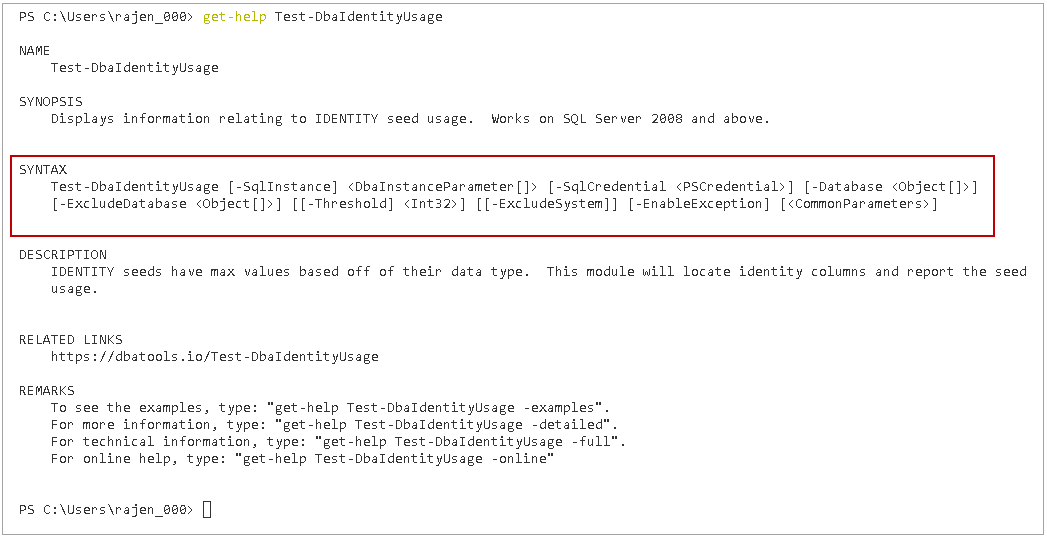
Task: Click the get-help -examples command line in remarks
Action: coord(330,408)
